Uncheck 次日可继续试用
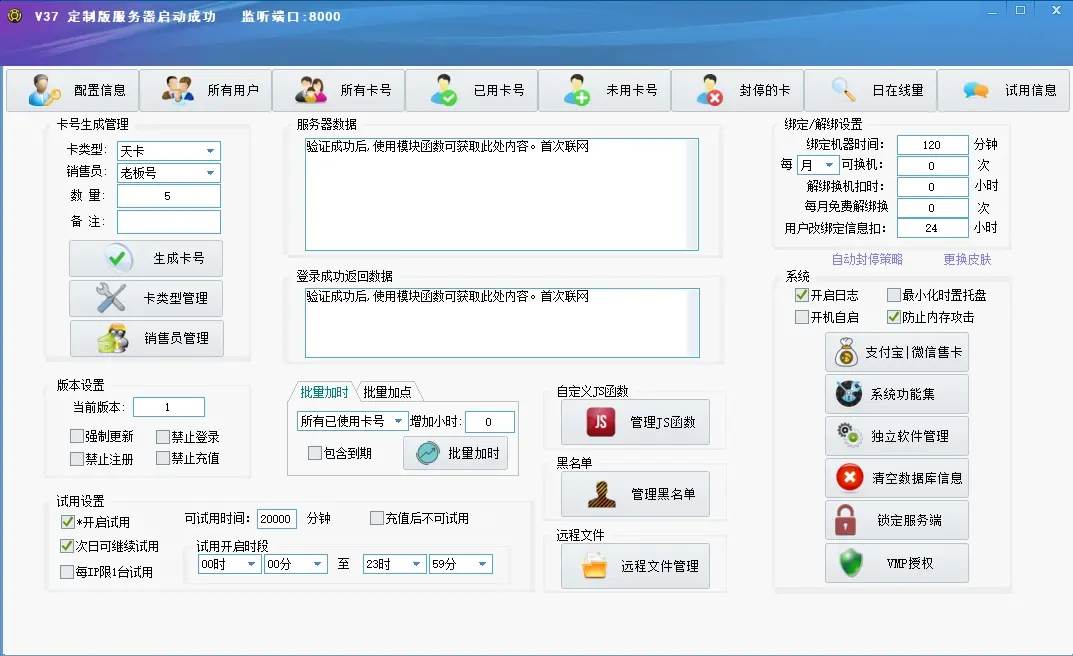 point(66,546)
